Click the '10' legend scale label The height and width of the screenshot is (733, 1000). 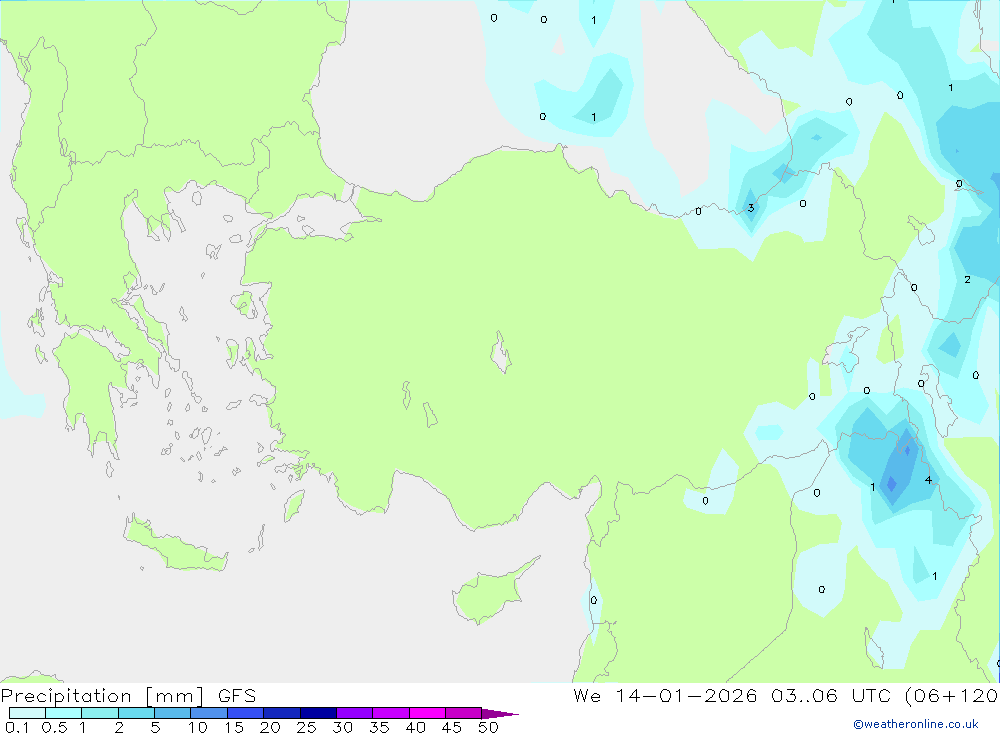[x=198, y=727]
